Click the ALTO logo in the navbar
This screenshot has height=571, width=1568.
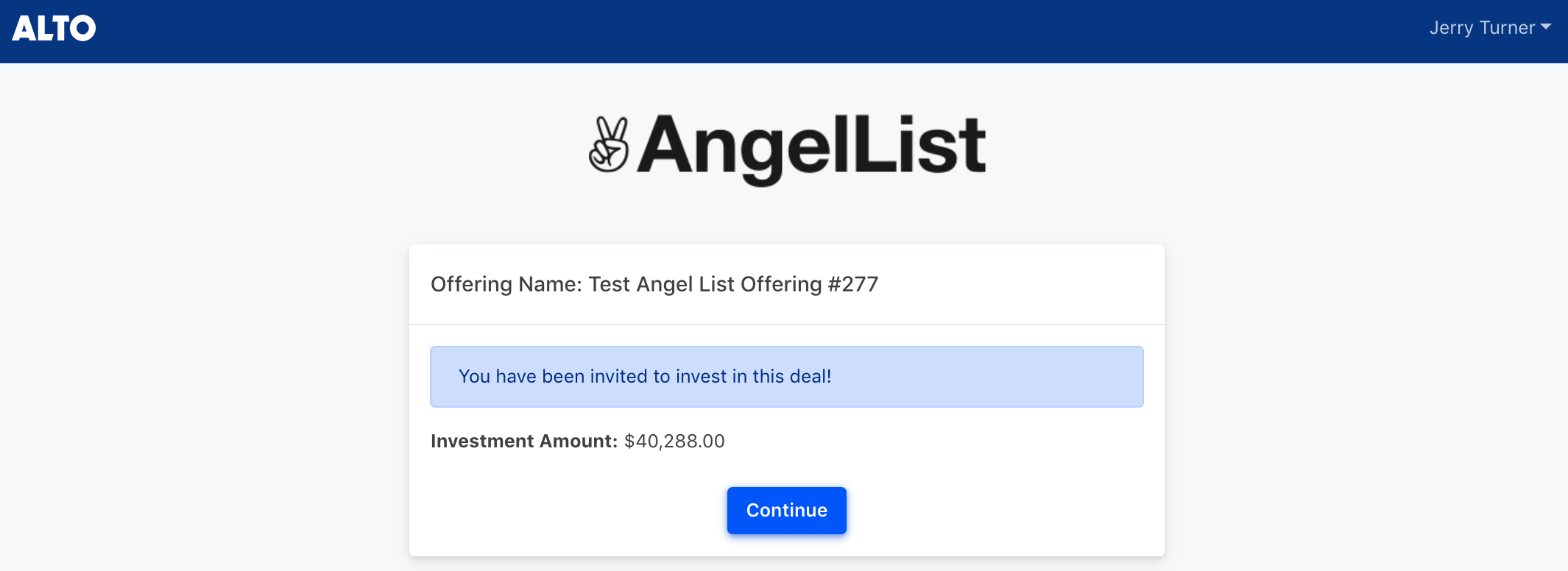pyautogui.click(x=54, y=29)
